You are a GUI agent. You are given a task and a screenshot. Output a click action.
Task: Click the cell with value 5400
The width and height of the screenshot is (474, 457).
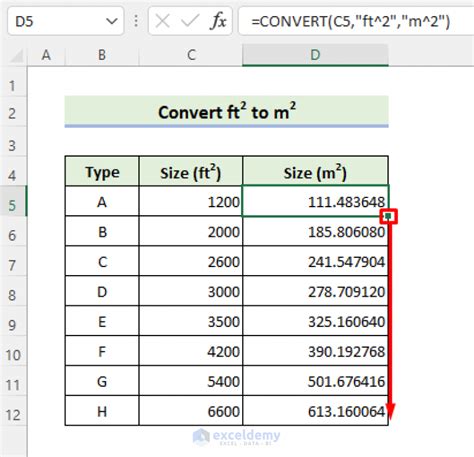click(191, 381)
